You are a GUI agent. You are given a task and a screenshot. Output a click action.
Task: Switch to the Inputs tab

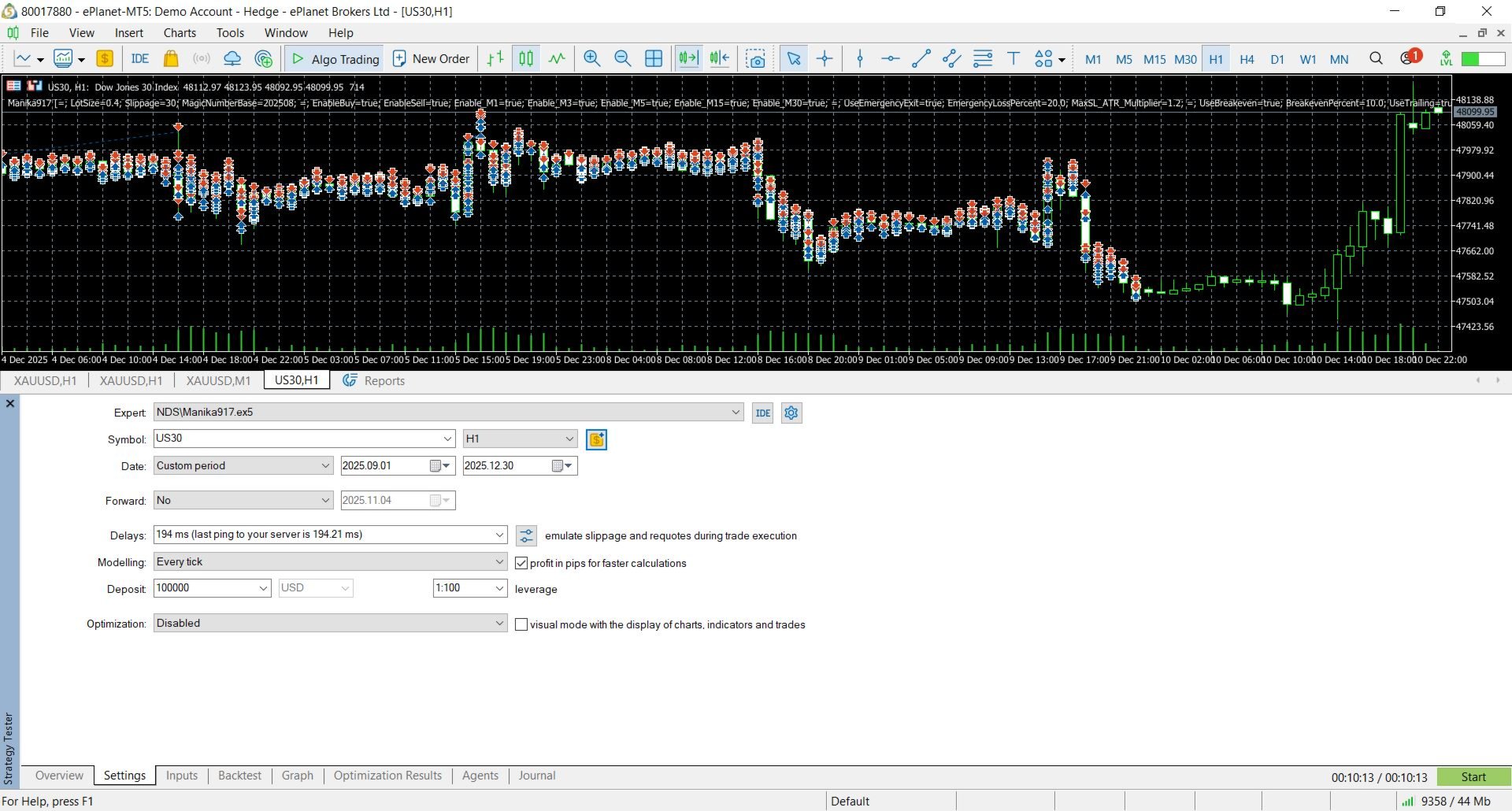182,776
